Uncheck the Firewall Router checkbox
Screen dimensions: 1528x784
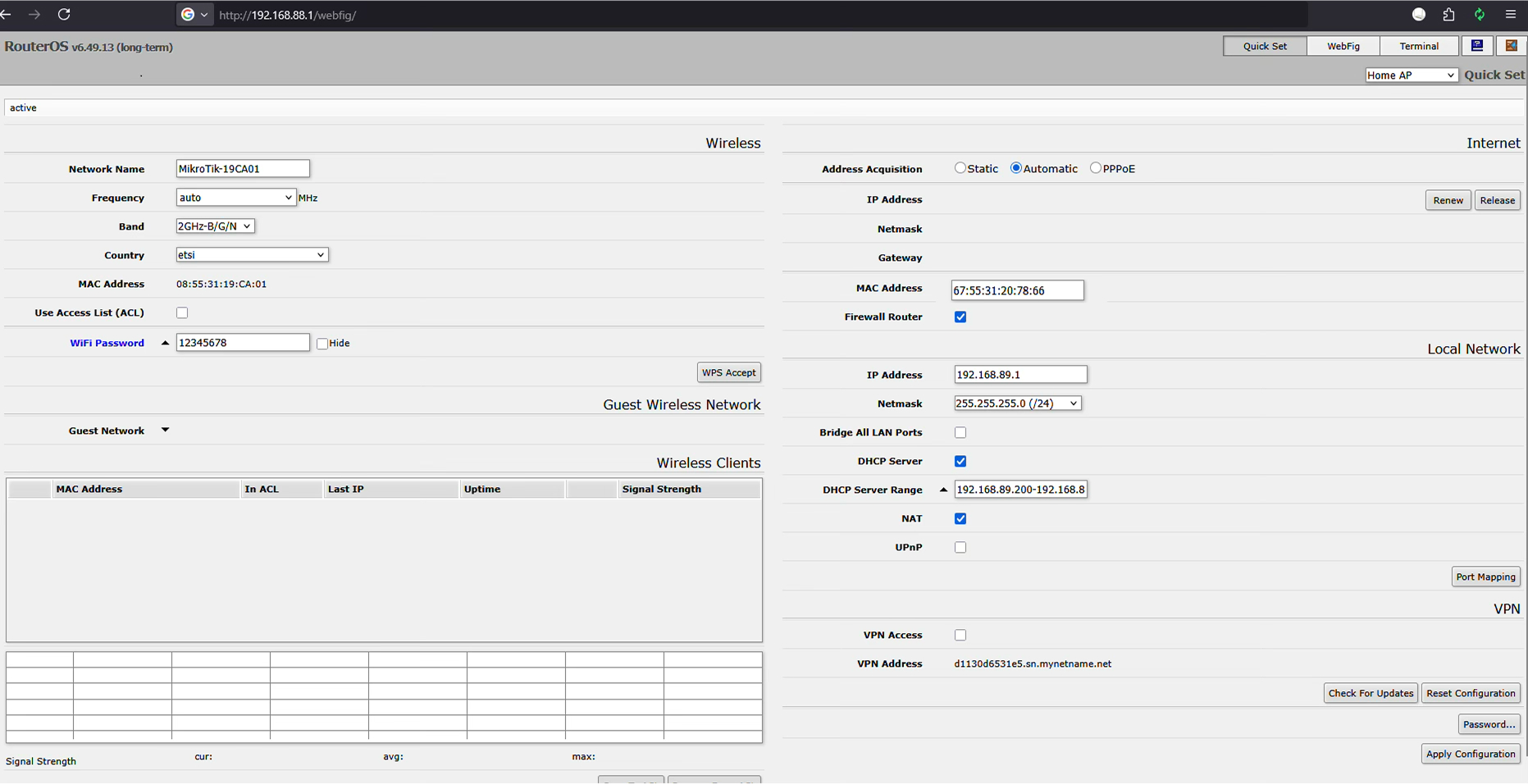click(x=960, y=317)
